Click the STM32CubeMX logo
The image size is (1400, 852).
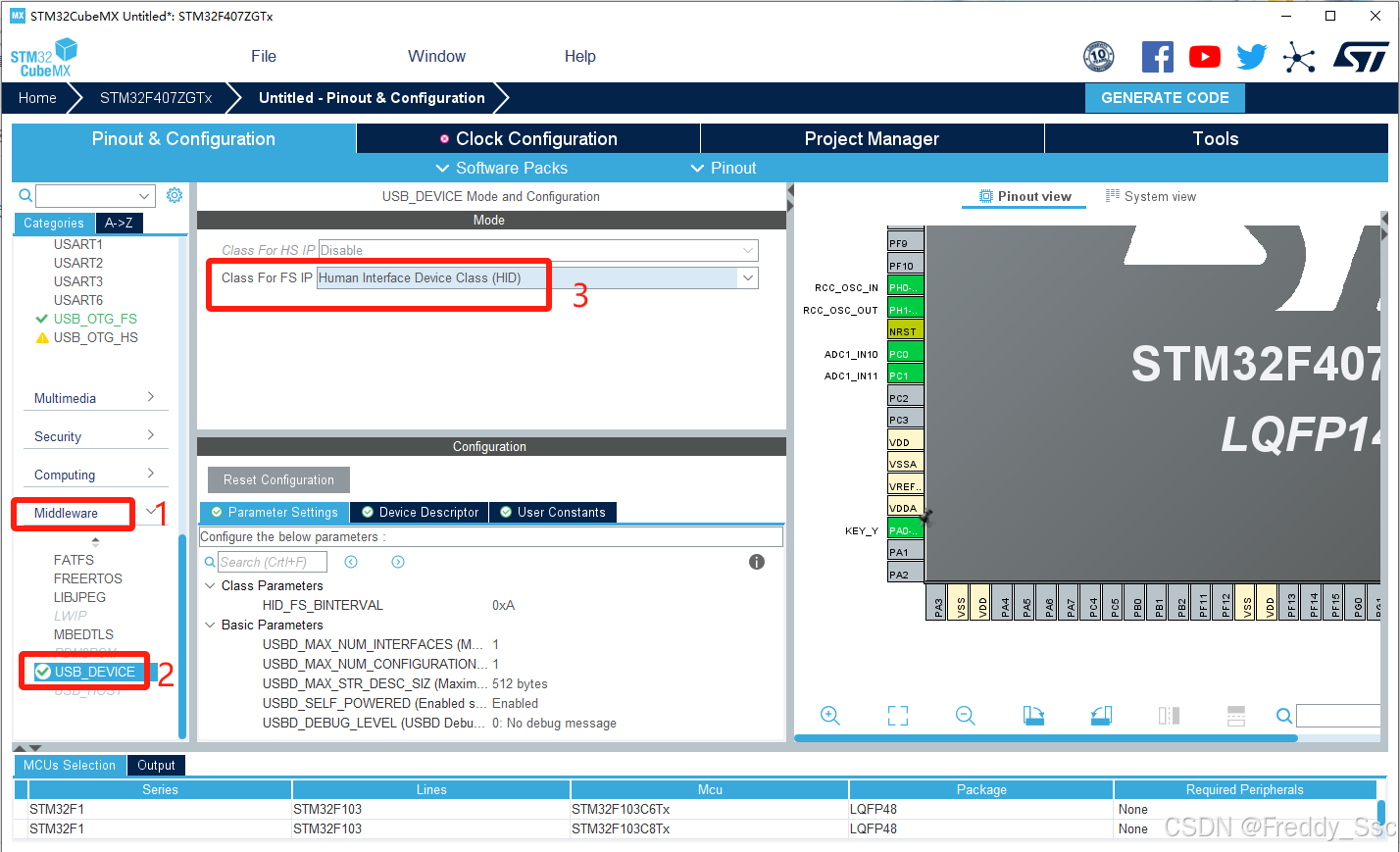pos(44,58)
